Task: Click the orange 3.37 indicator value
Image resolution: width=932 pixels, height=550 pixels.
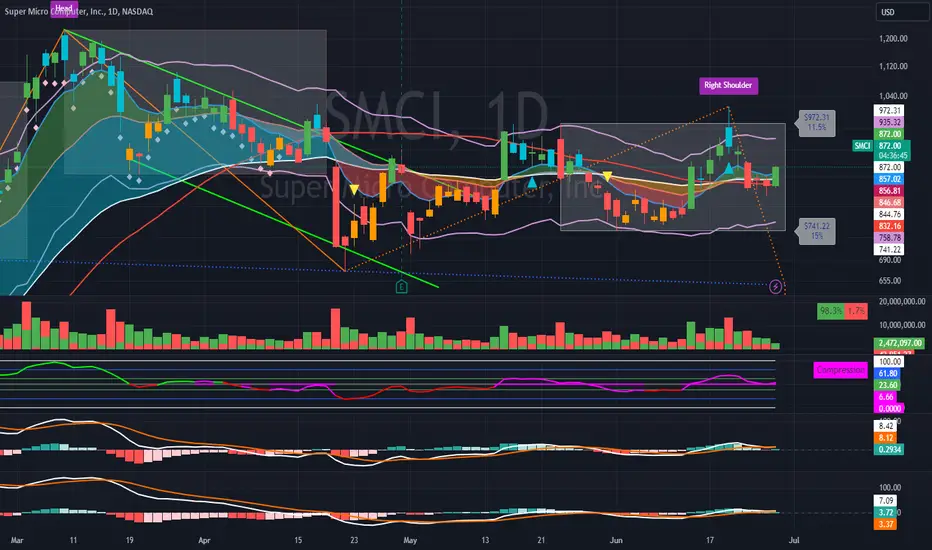Action: click(886, 524)
